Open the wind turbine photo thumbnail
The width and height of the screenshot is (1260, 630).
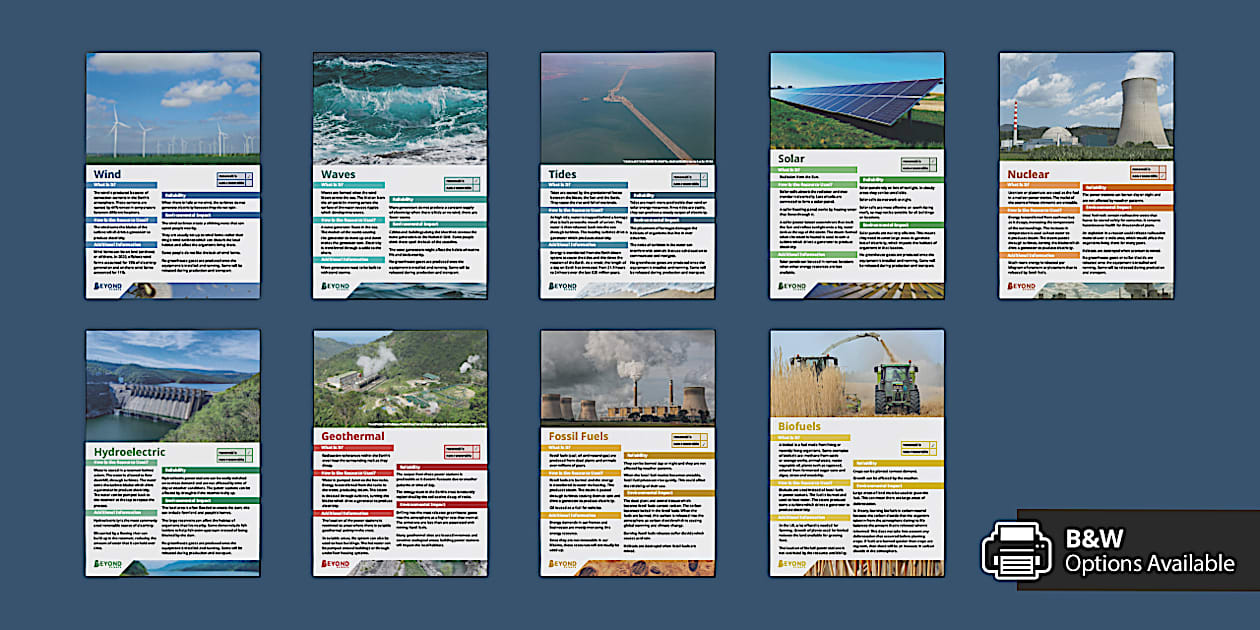coord(172,107)
